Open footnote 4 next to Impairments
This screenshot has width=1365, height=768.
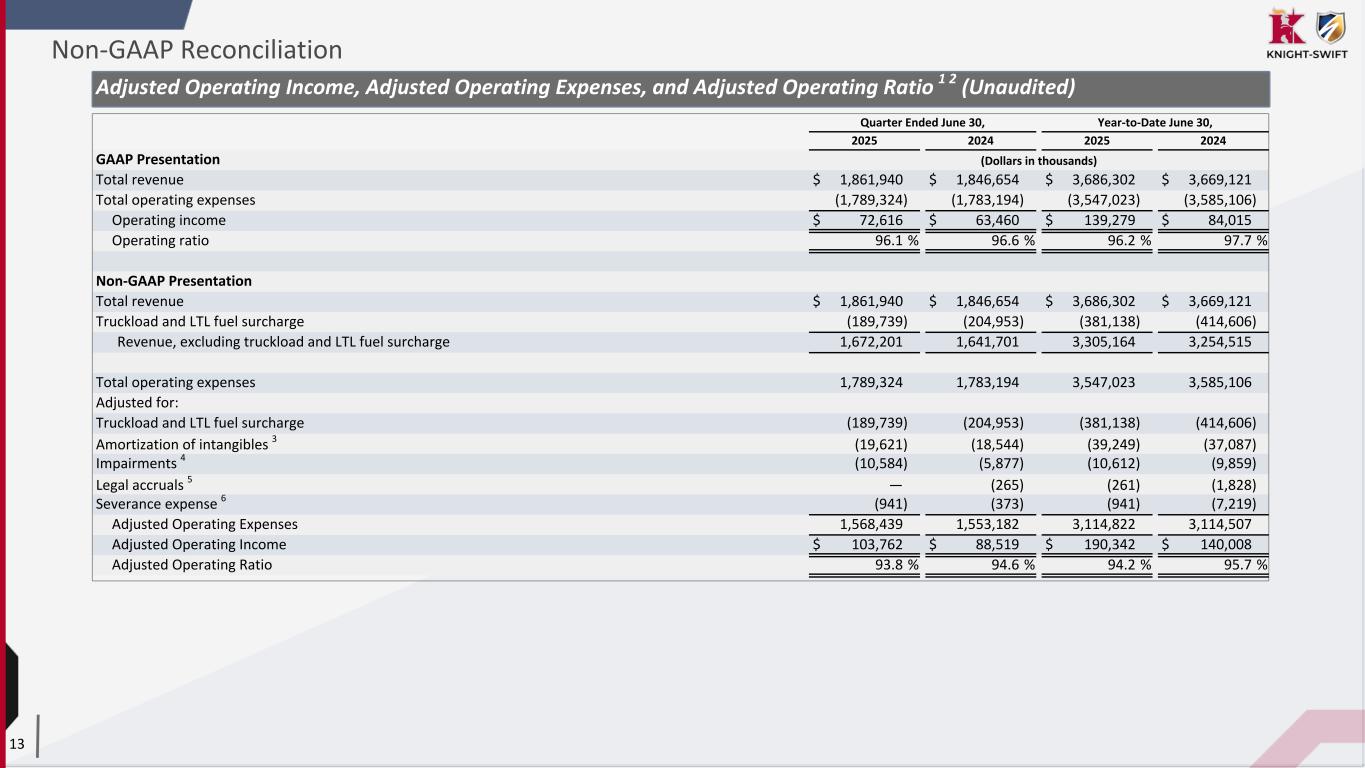(183, 459)
